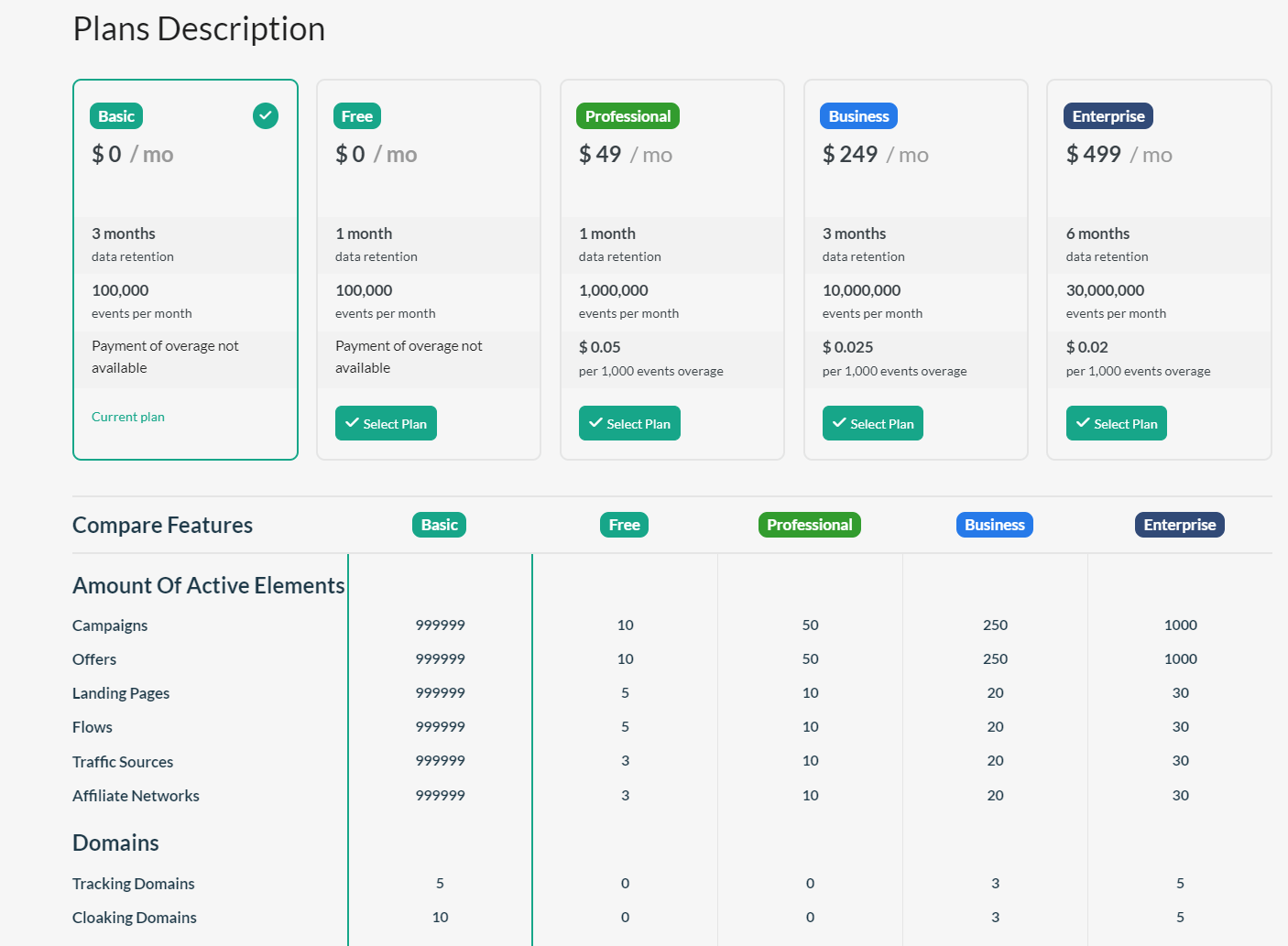Click the Campaigns row label

pyautogui.click(x=110, y=625)
